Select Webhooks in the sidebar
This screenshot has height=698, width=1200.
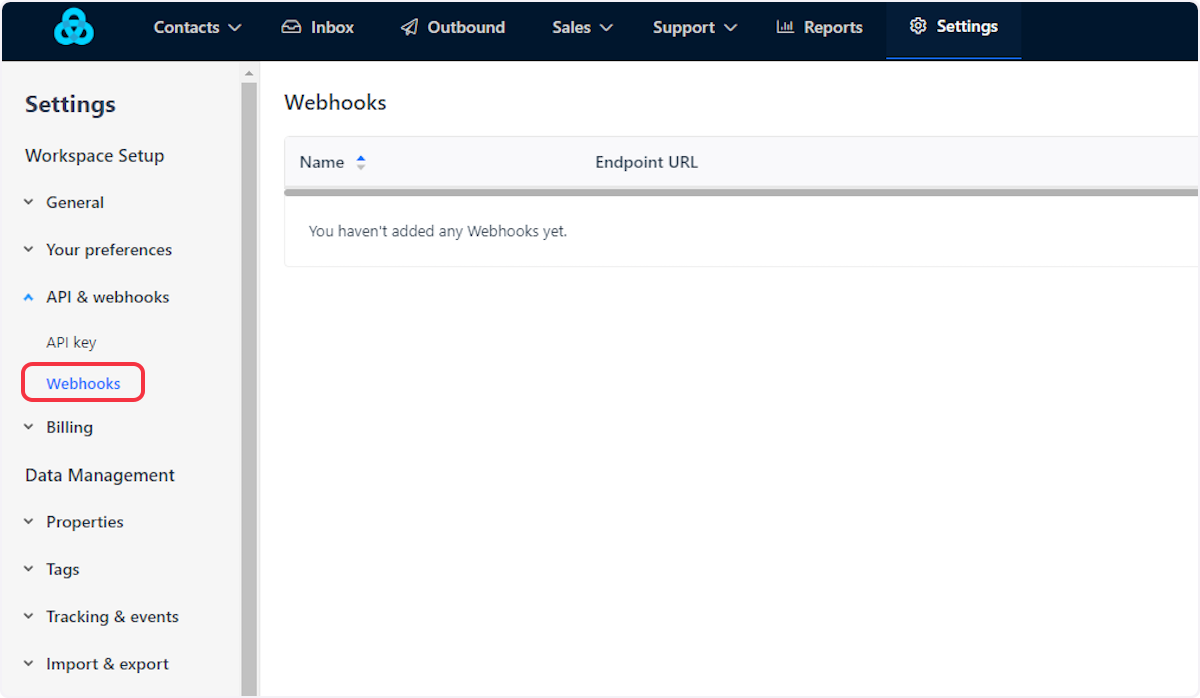pos(83,383)
